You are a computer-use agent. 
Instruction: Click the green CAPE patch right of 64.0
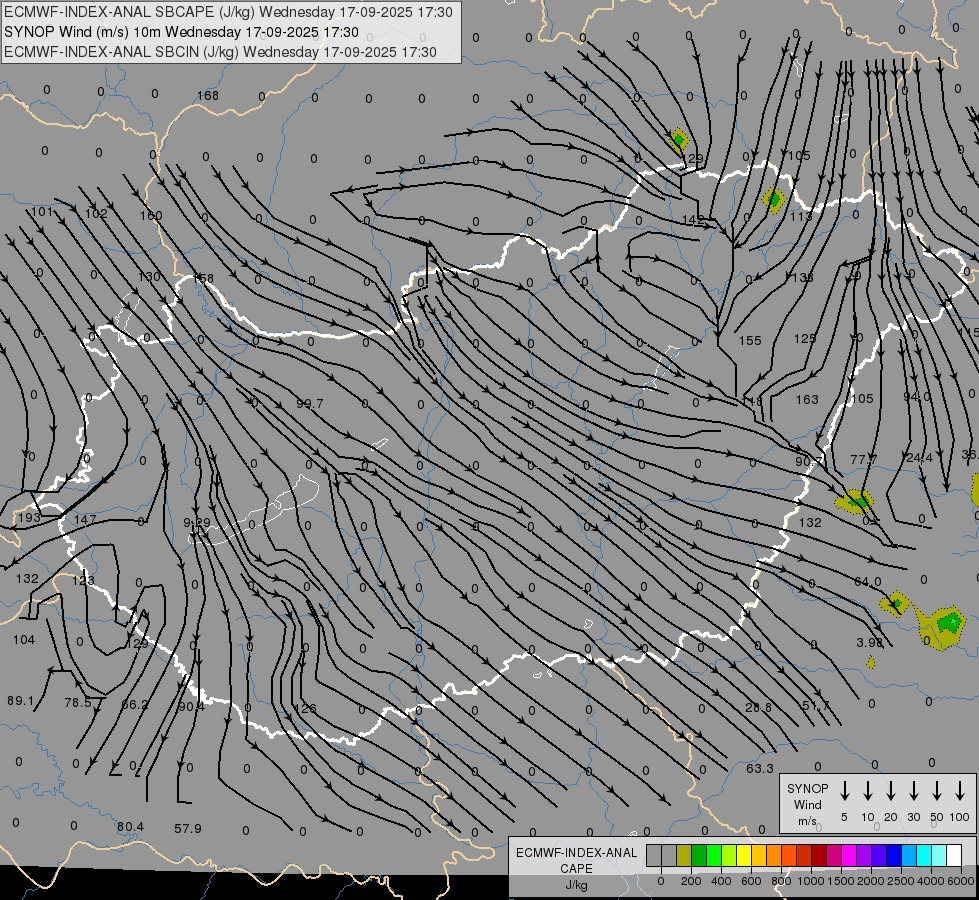[896, 603]
